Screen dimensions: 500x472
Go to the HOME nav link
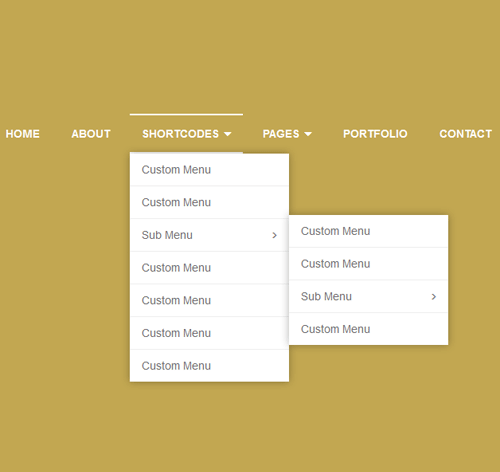[x=22, y=134]
